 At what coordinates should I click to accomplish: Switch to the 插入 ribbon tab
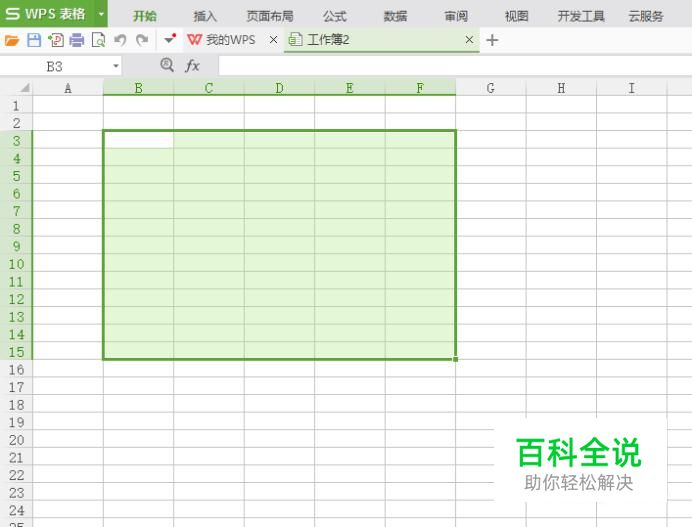pos(205,16)
